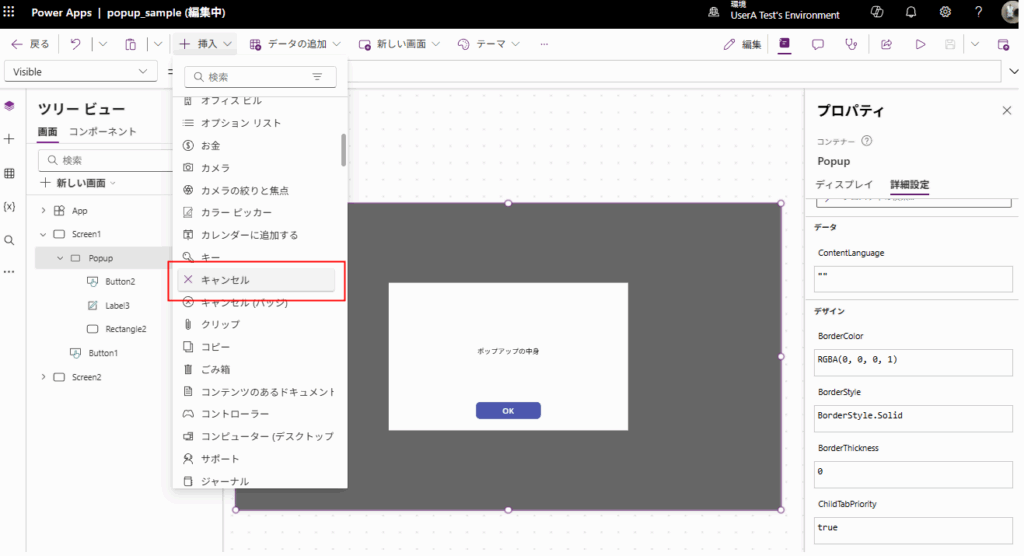Viewport: 1024px width, 556px height.
Task: Open the app checker stethoscope icon
Action: (x=851, y=44)
